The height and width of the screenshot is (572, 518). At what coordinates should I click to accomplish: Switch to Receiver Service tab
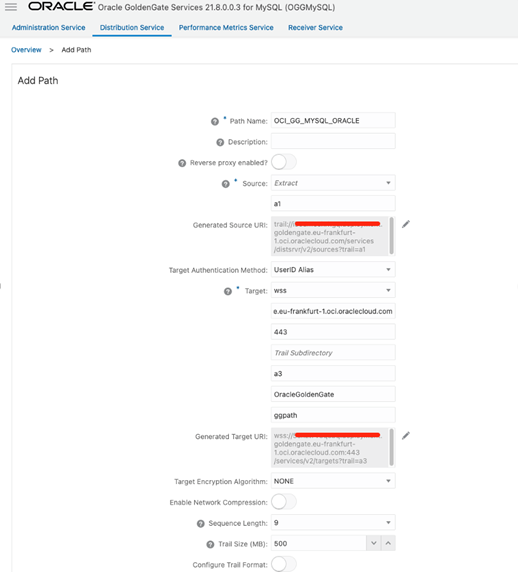(316, 28)
